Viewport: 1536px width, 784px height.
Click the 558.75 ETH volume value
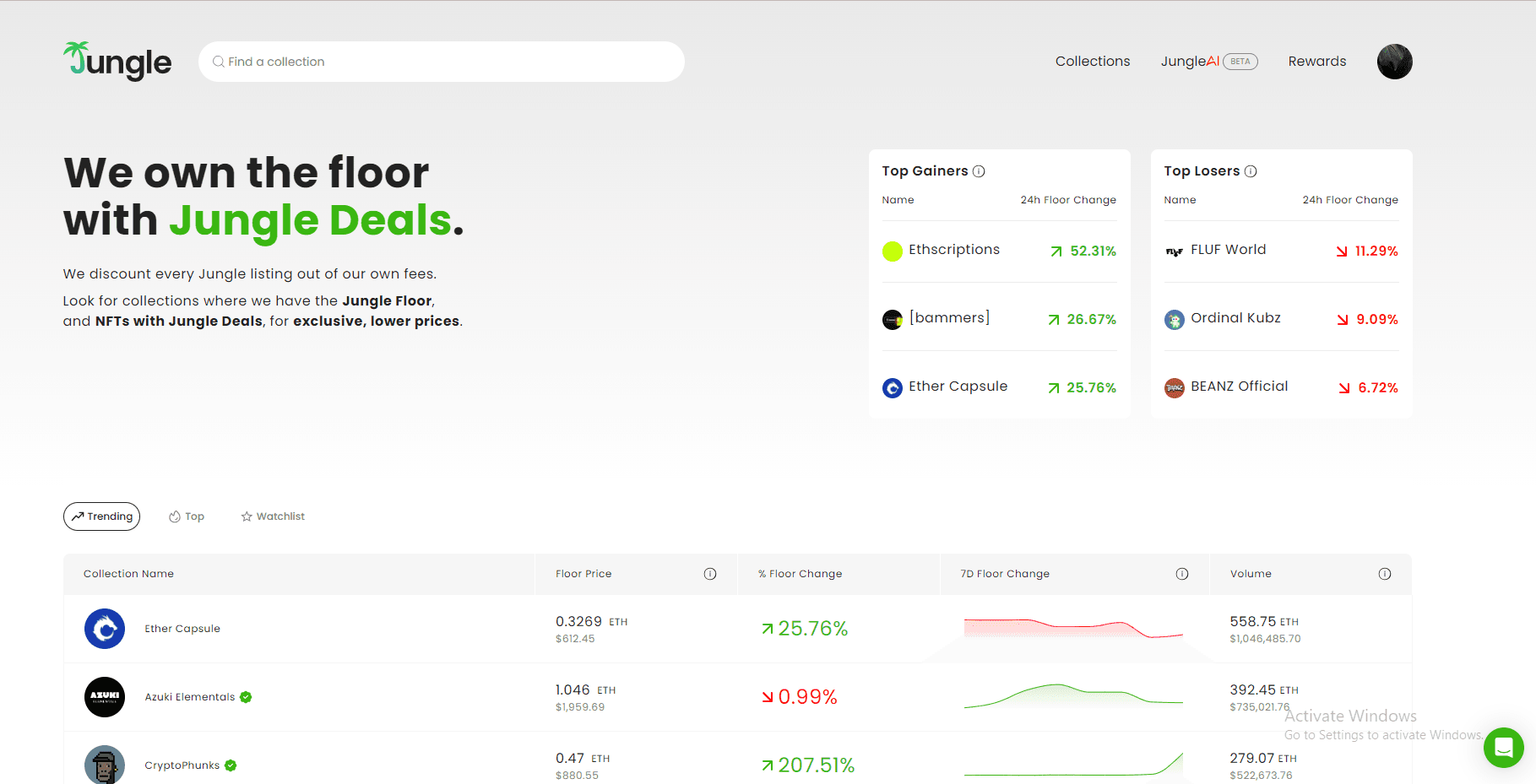point(1264,622)
